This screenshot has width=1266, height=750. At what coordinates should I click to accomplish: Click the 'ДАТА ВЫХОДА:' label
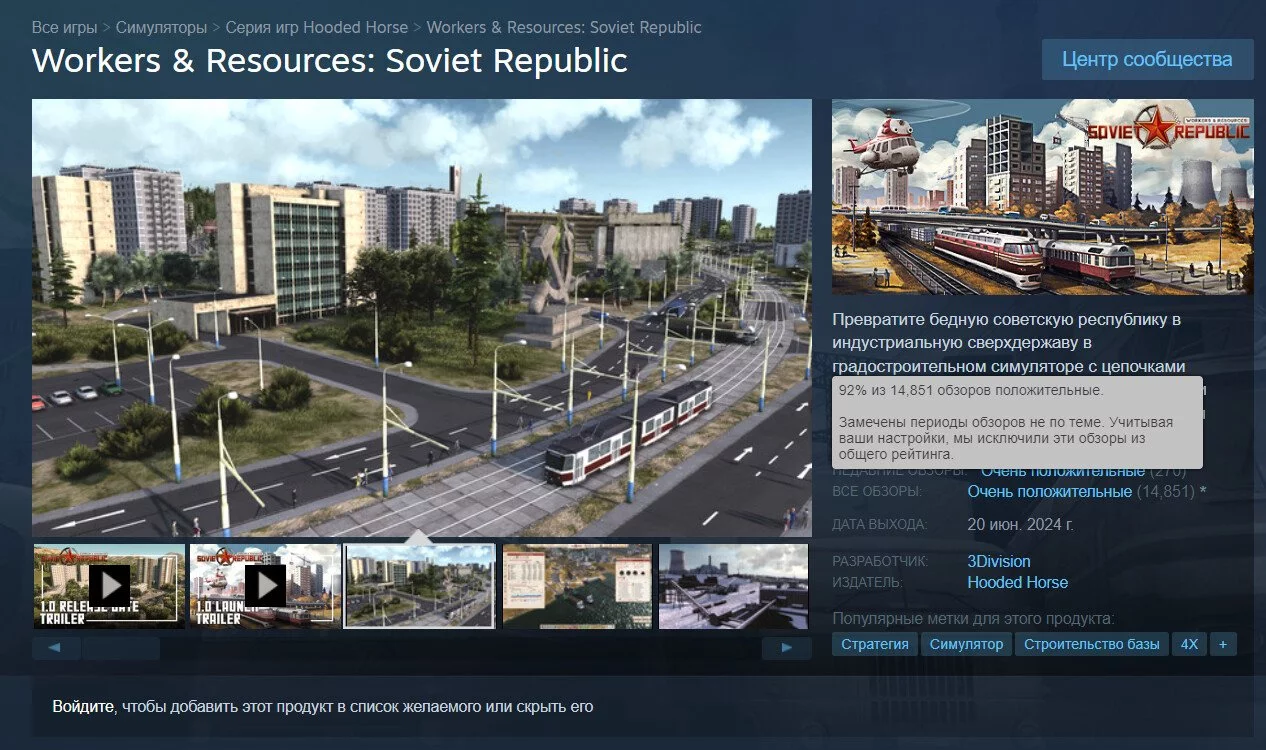coord(880,524)
